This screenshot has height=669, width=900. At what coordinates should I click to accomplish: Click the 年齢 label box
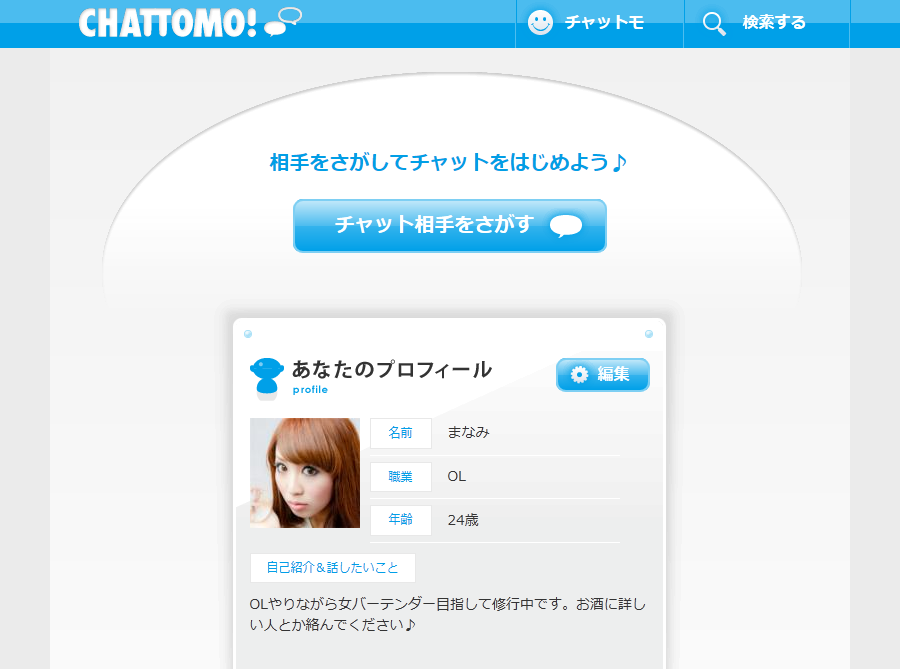[x=401, y=520]
